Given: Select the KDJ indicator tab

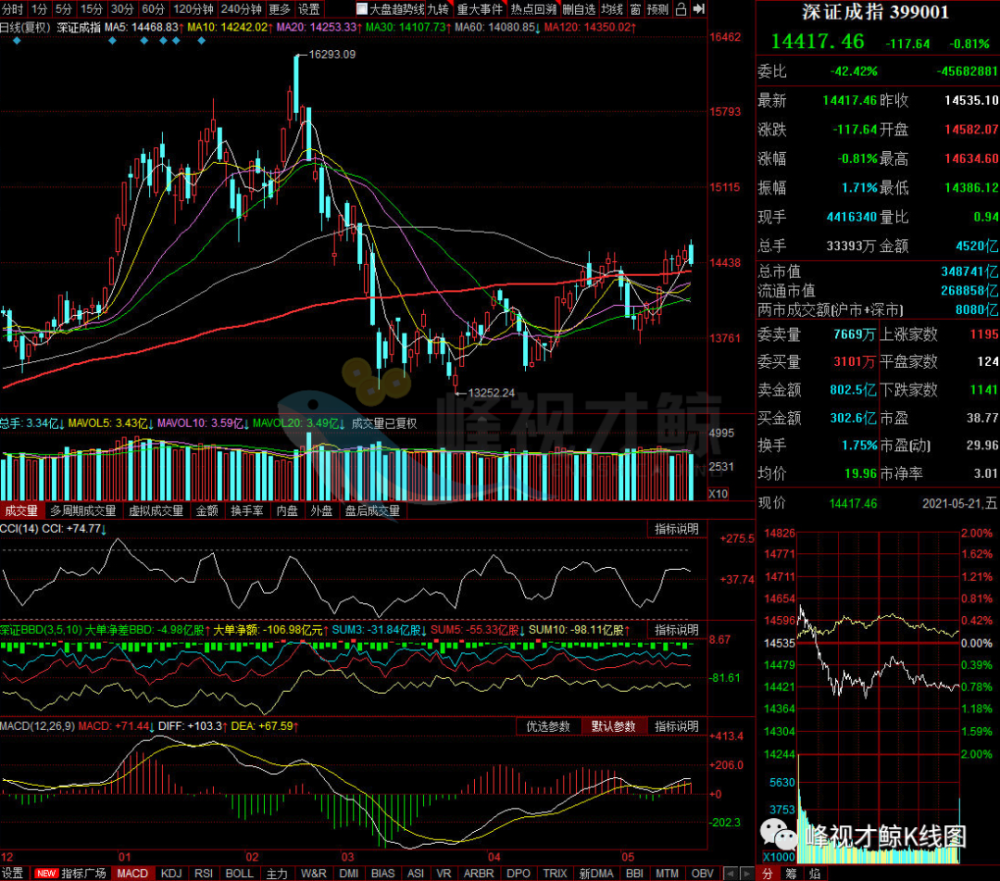Looking at the screenshot, I should click(x=171, y=873).
